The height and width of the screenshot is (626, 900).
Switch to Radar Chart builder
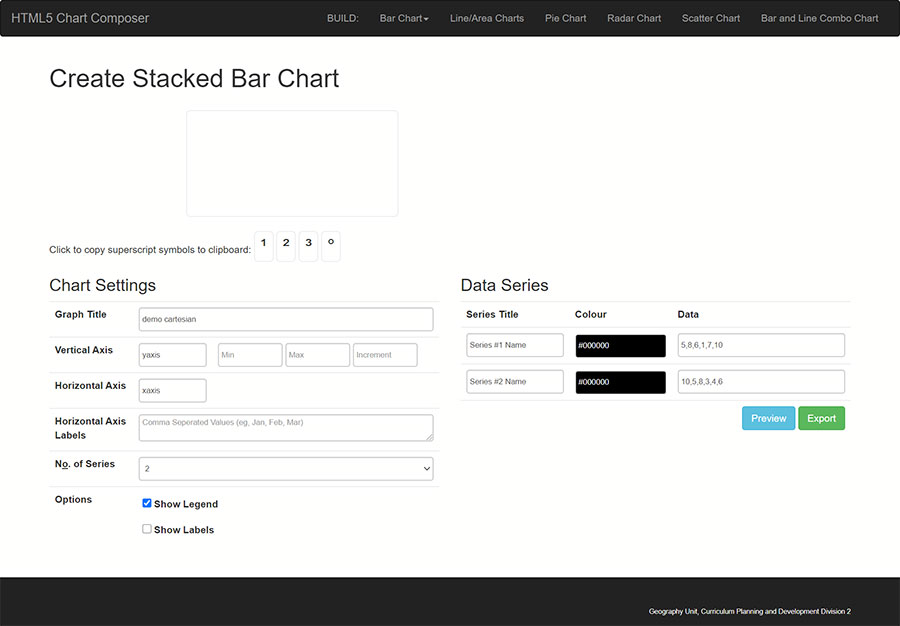click(x=634, y=18)
